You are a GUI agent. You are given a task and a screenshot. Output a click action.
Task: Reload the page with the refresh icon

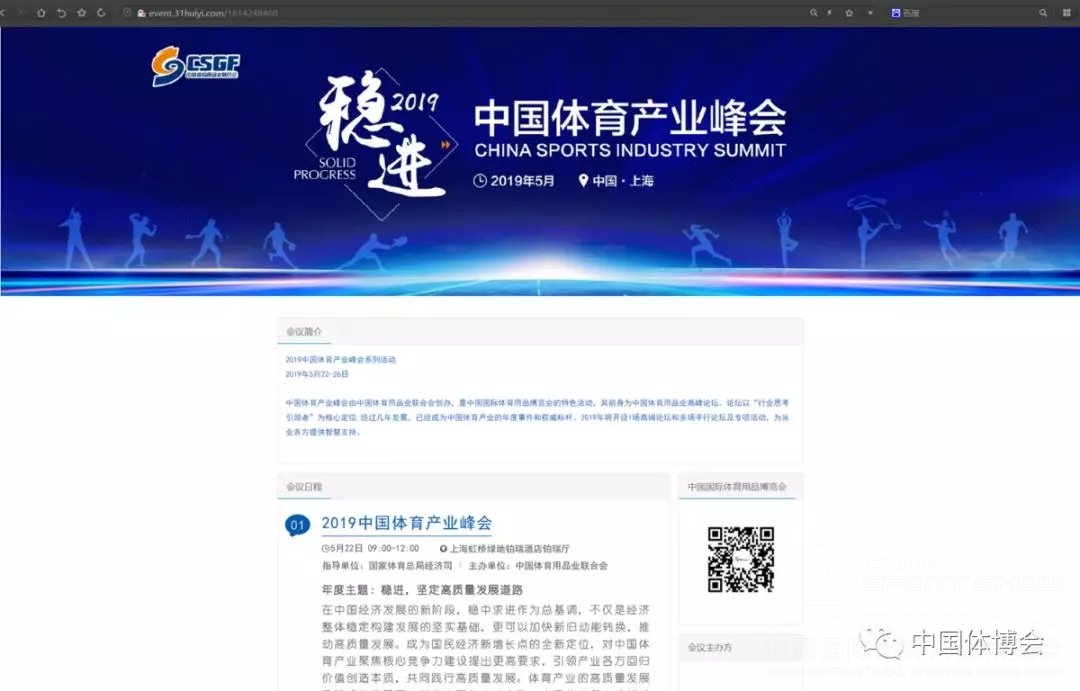[x=101, y=13]
